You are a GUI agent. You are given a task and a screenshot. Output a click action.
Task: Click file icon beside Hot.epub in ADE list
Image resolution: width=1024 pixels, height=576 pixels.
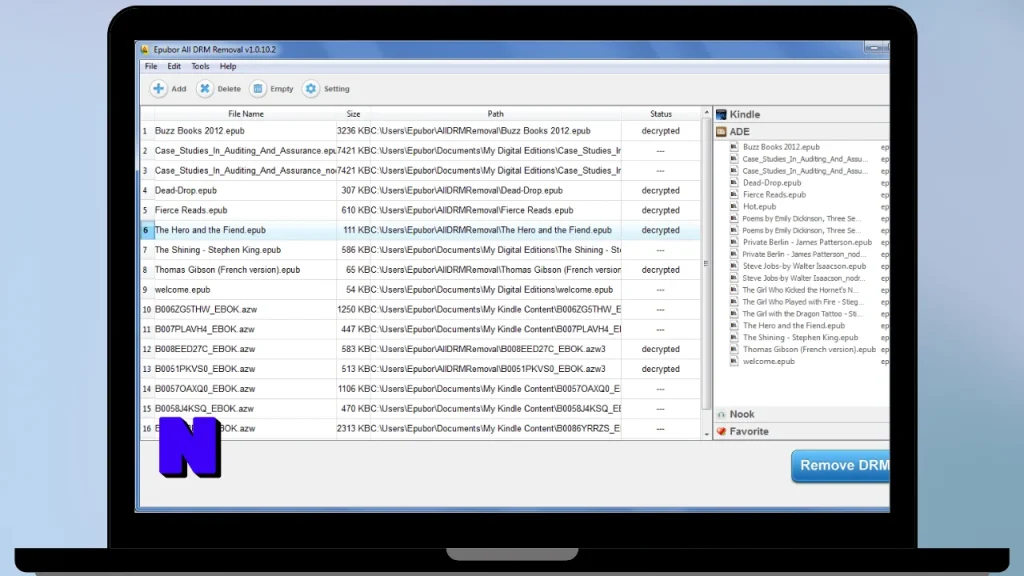[x=734, y=206]
